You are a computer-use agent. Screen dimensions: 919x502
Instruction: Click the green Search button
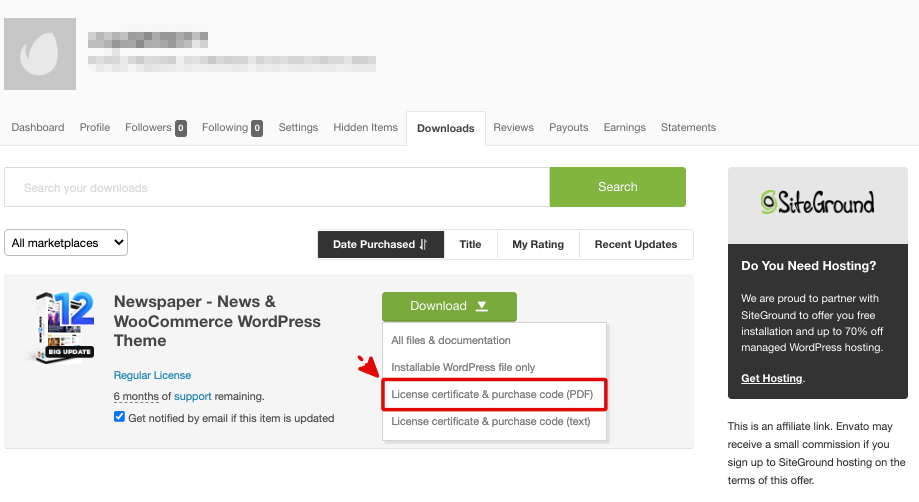tap(618, 187)
